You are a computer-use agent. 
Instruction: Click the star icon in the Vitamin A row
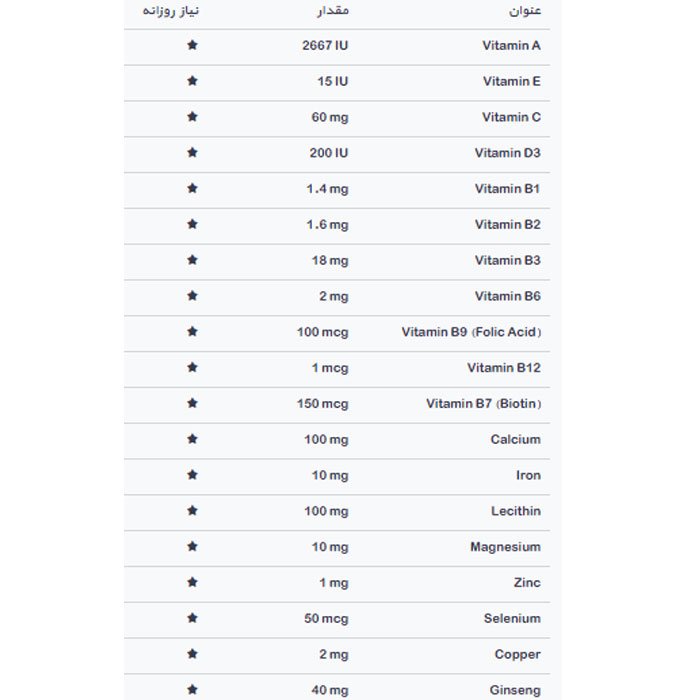tap(192, 45)
